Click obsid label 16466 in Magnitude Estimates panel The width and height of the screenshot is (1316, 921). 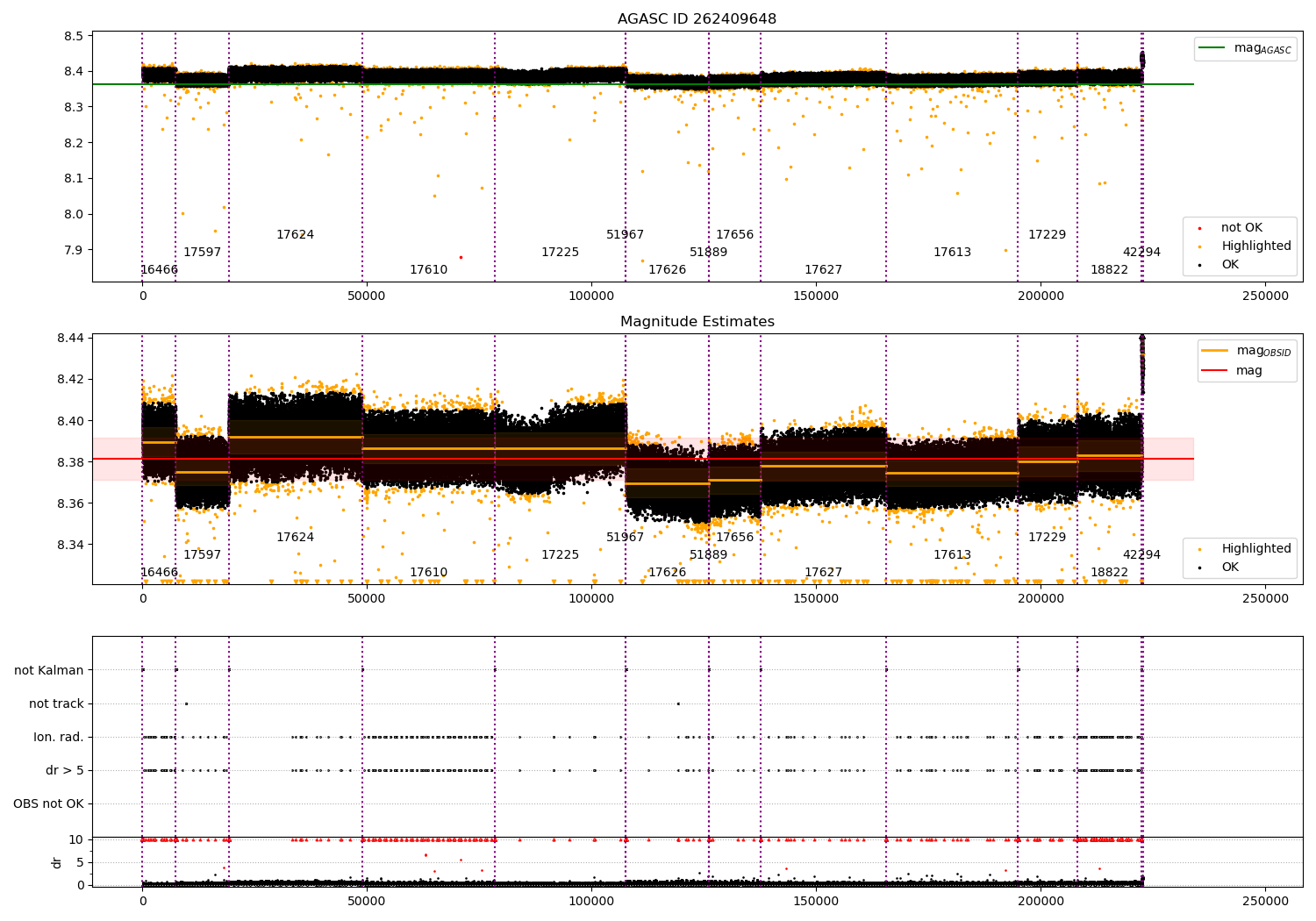(159, 573)
